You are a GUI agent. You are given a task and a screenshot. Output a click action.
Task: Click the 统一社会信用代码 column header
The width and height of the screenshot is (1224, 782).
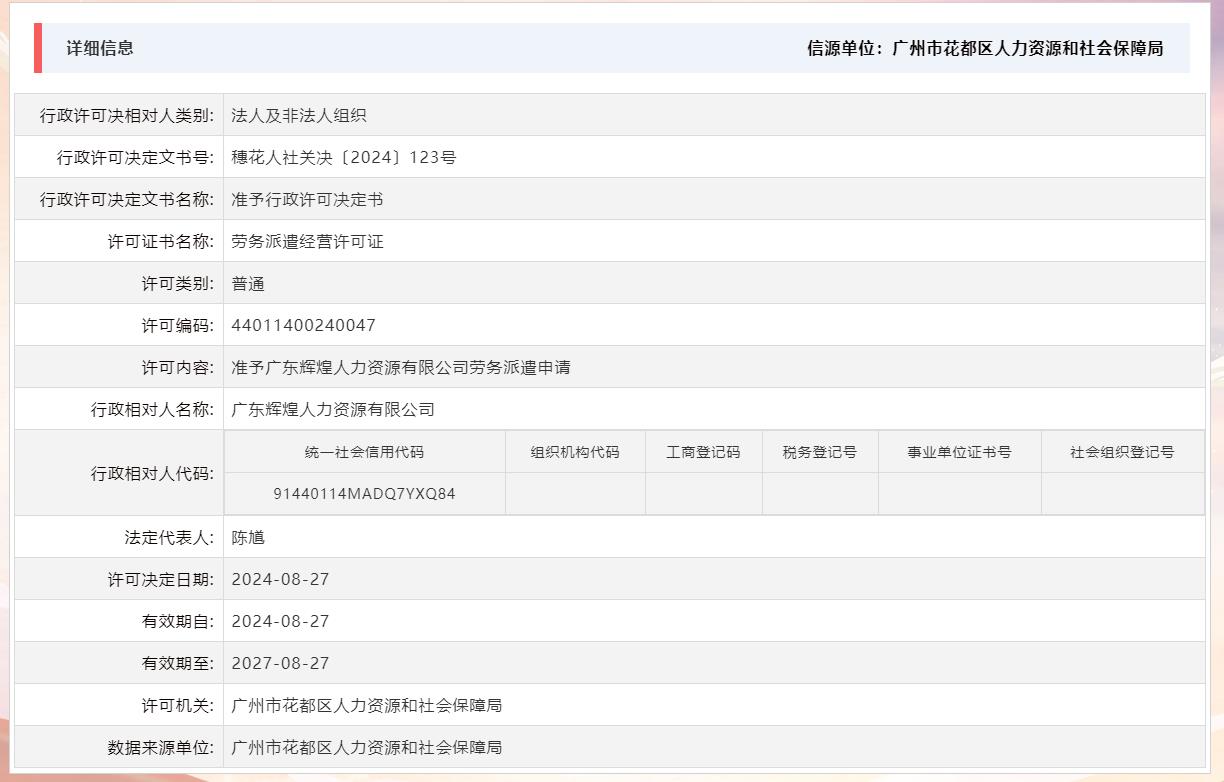tap(364, 452)
